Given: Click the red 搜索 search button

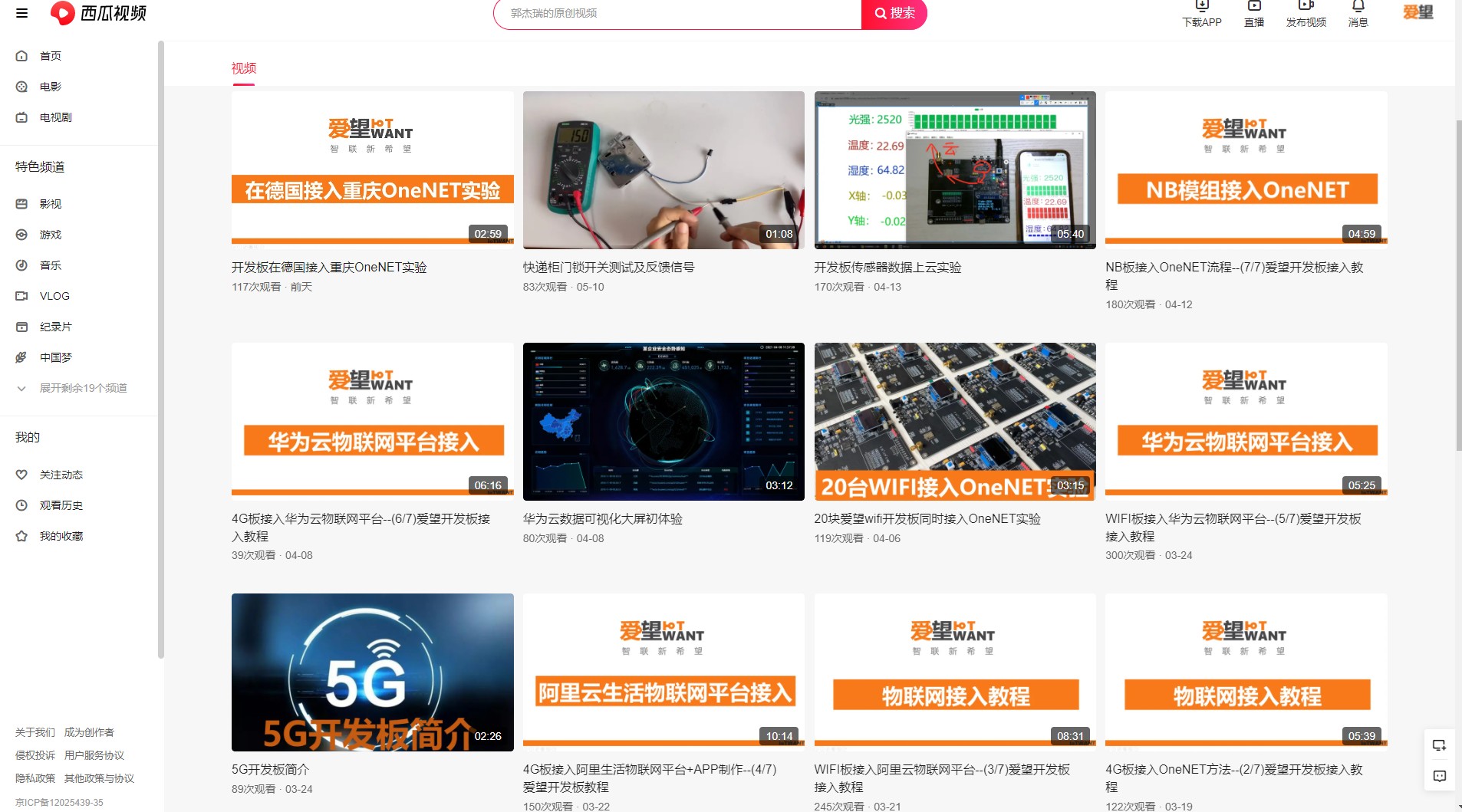Looking at the screenshot, I should click(894, 14).
